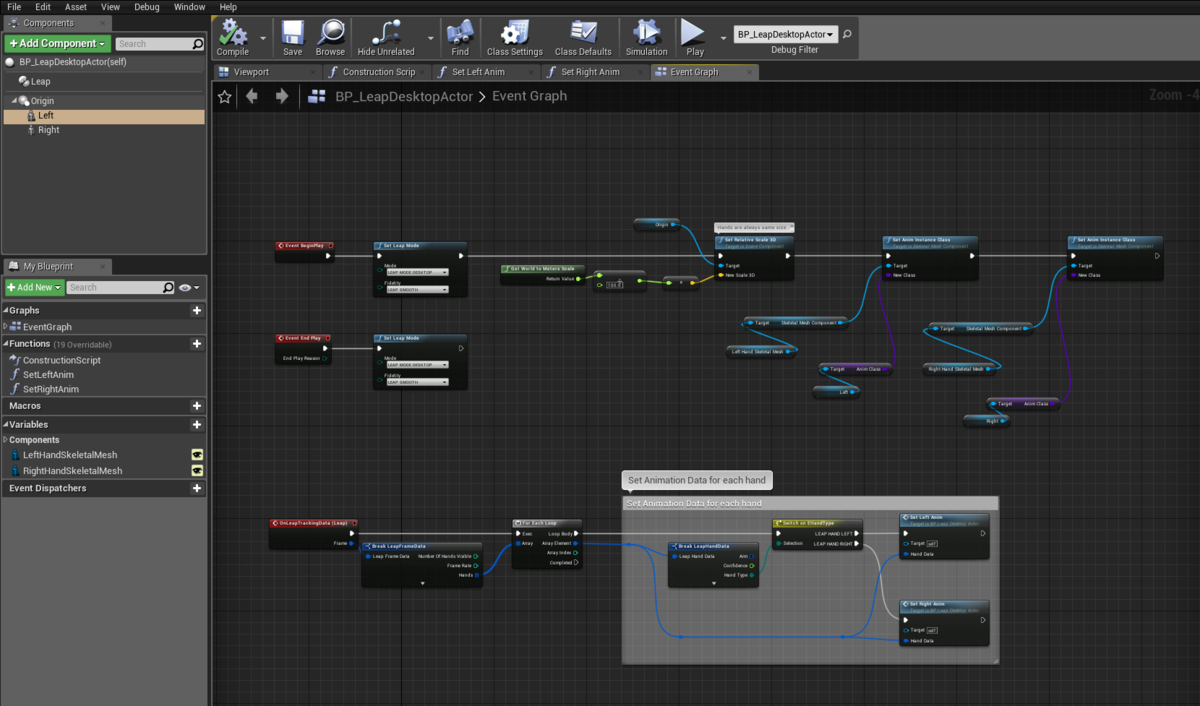Navigate forward with the right arrow in graph header
Viewport: 1200px width, 706px height.
[282, 96]
